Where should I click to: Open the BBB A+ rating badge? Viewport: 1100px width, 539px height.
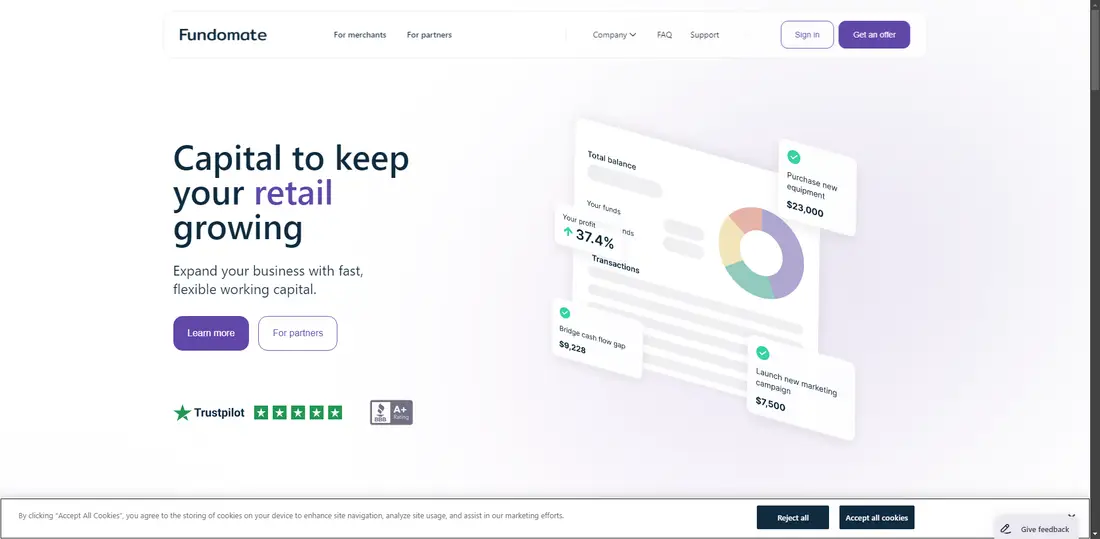point(391,413)
